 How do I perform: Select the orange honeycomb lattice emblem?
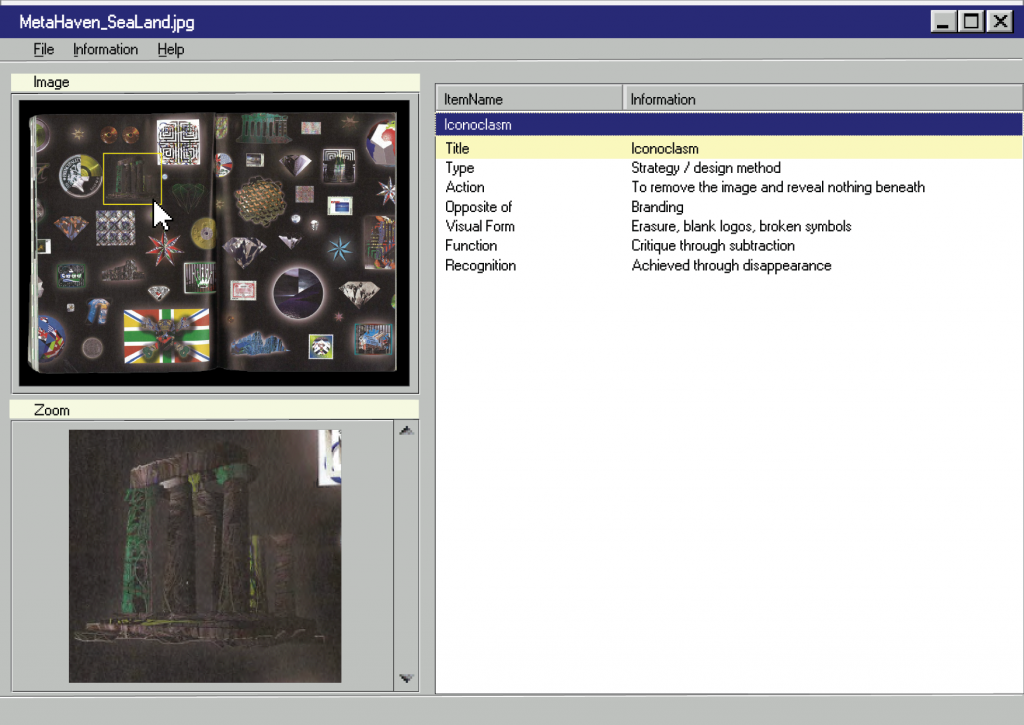point(261,200)
